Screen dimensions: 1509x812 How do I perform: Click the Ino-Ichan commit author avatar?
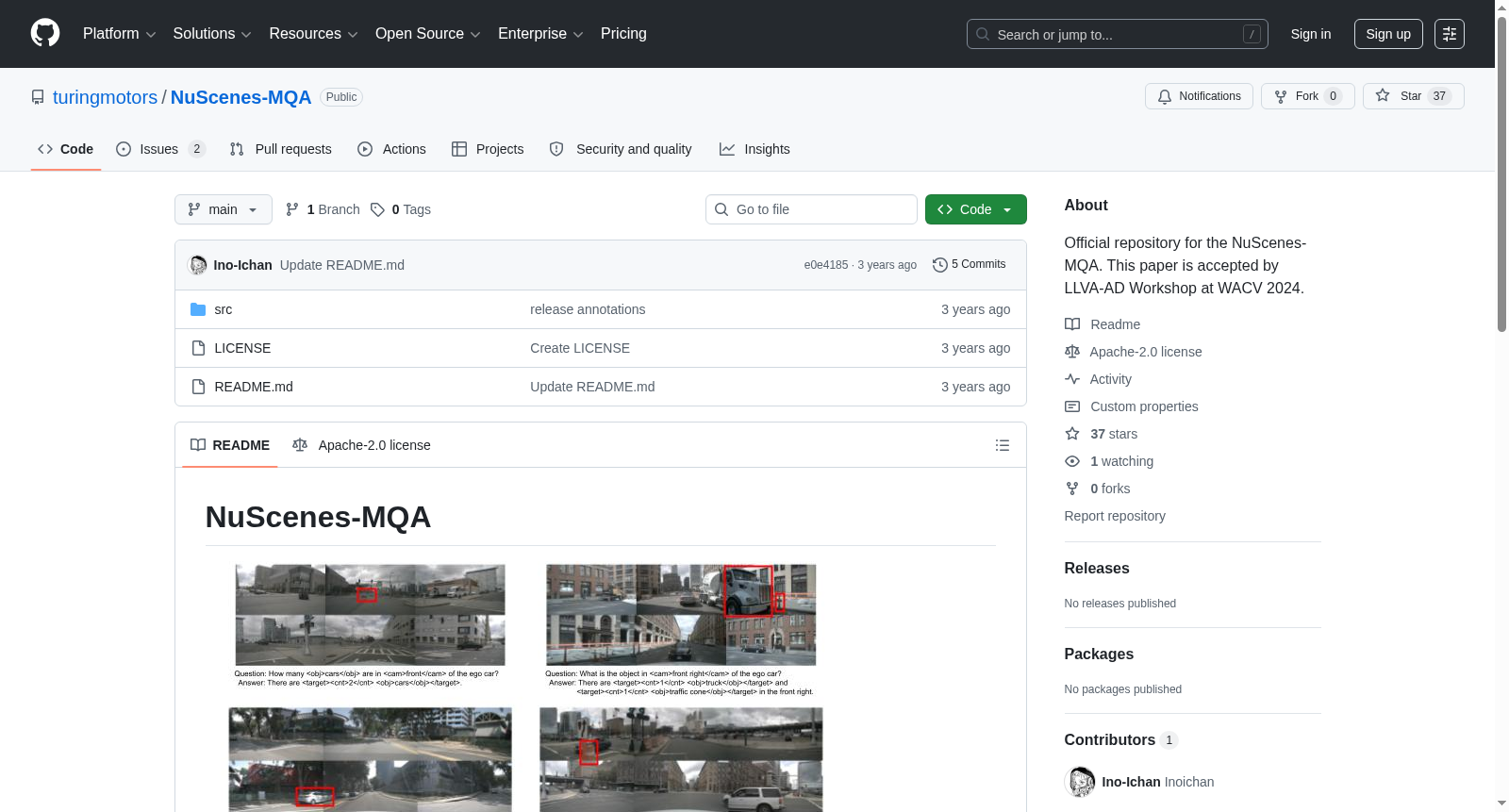(x=198, y=265)
